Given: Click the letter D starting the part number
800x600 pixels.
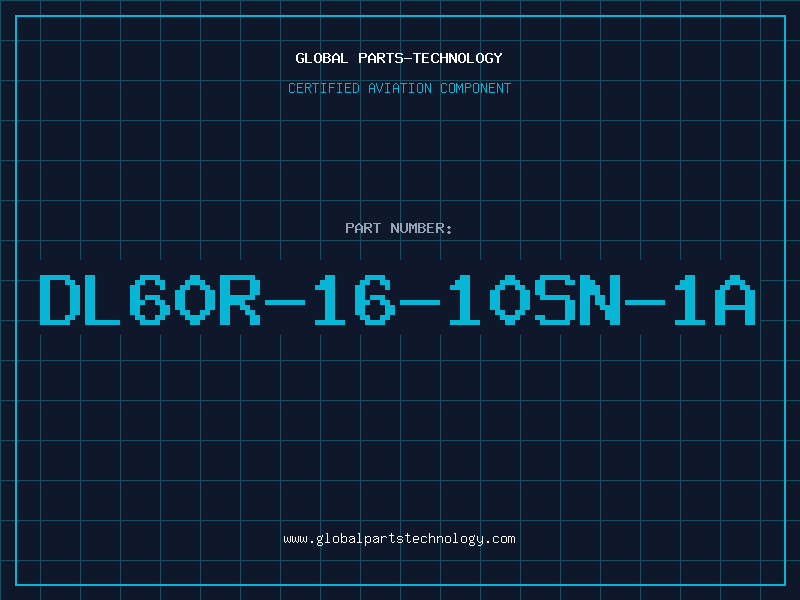Looking at the screenshot, I should [x=59, y=299].
